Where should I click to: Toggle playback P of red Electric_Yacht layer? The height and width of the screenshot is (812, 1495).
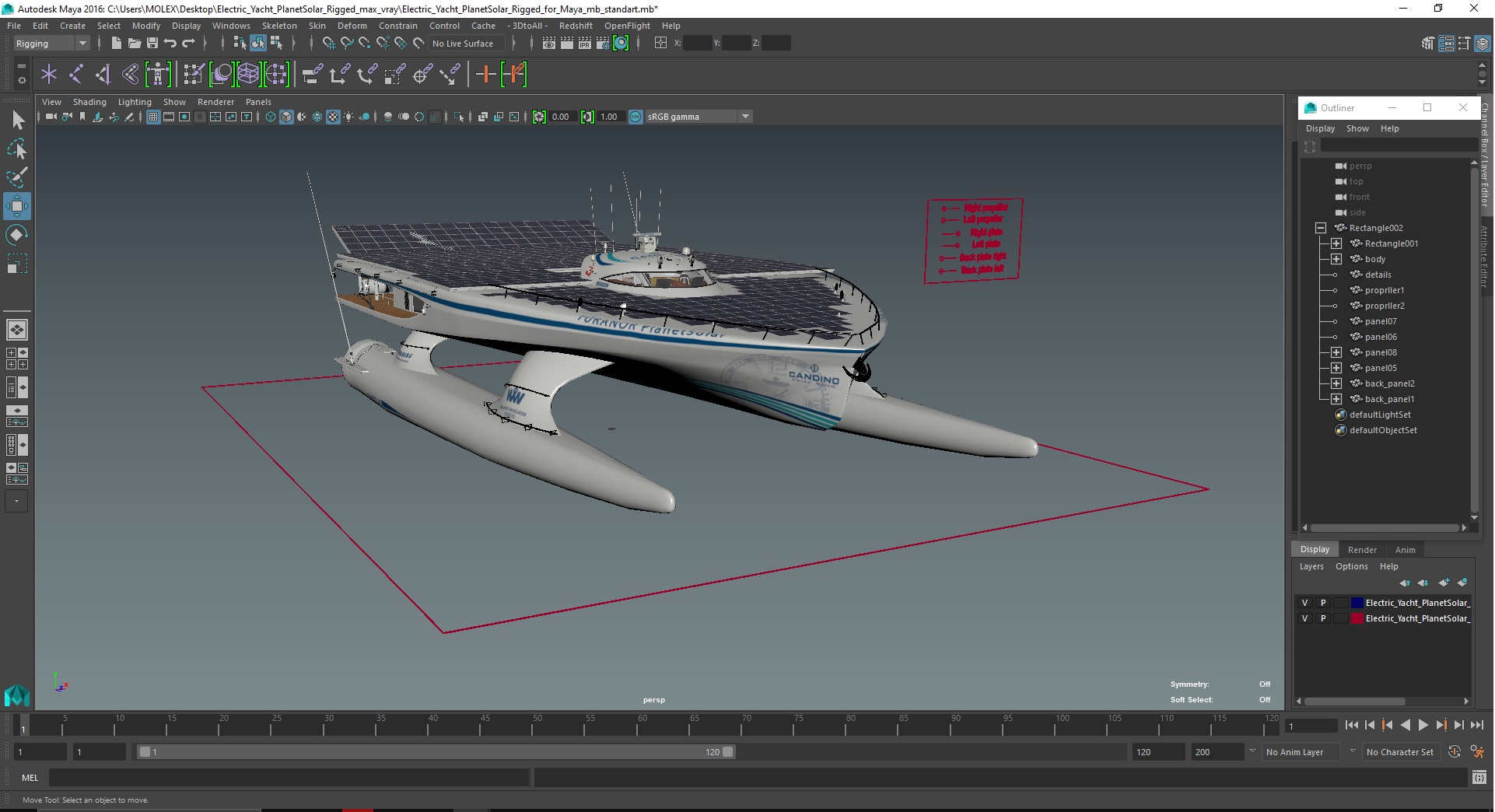point(1322,618)
